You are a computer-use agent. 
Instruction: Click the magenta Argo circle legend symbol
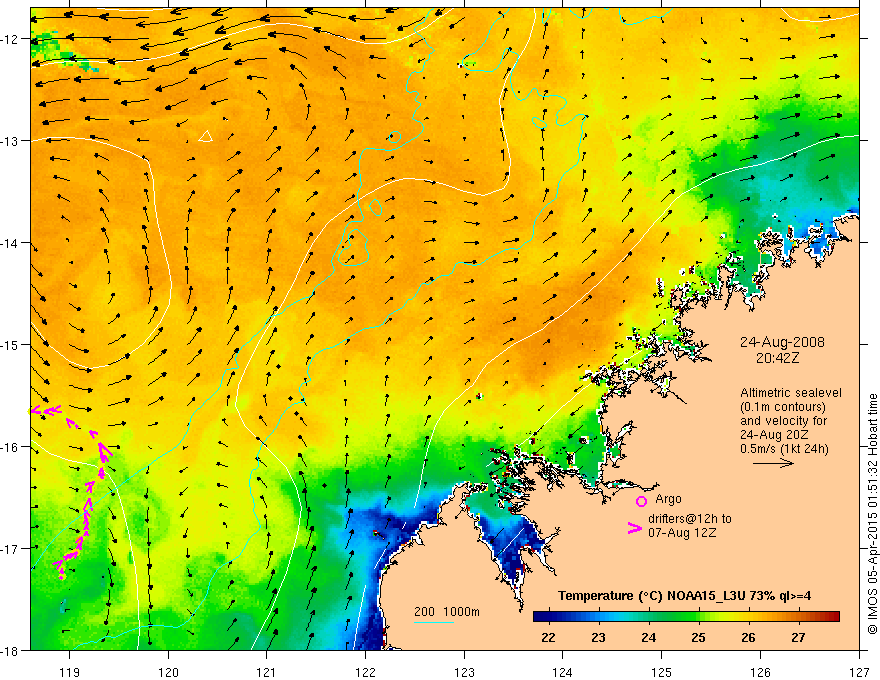click(x=641, y=501)
